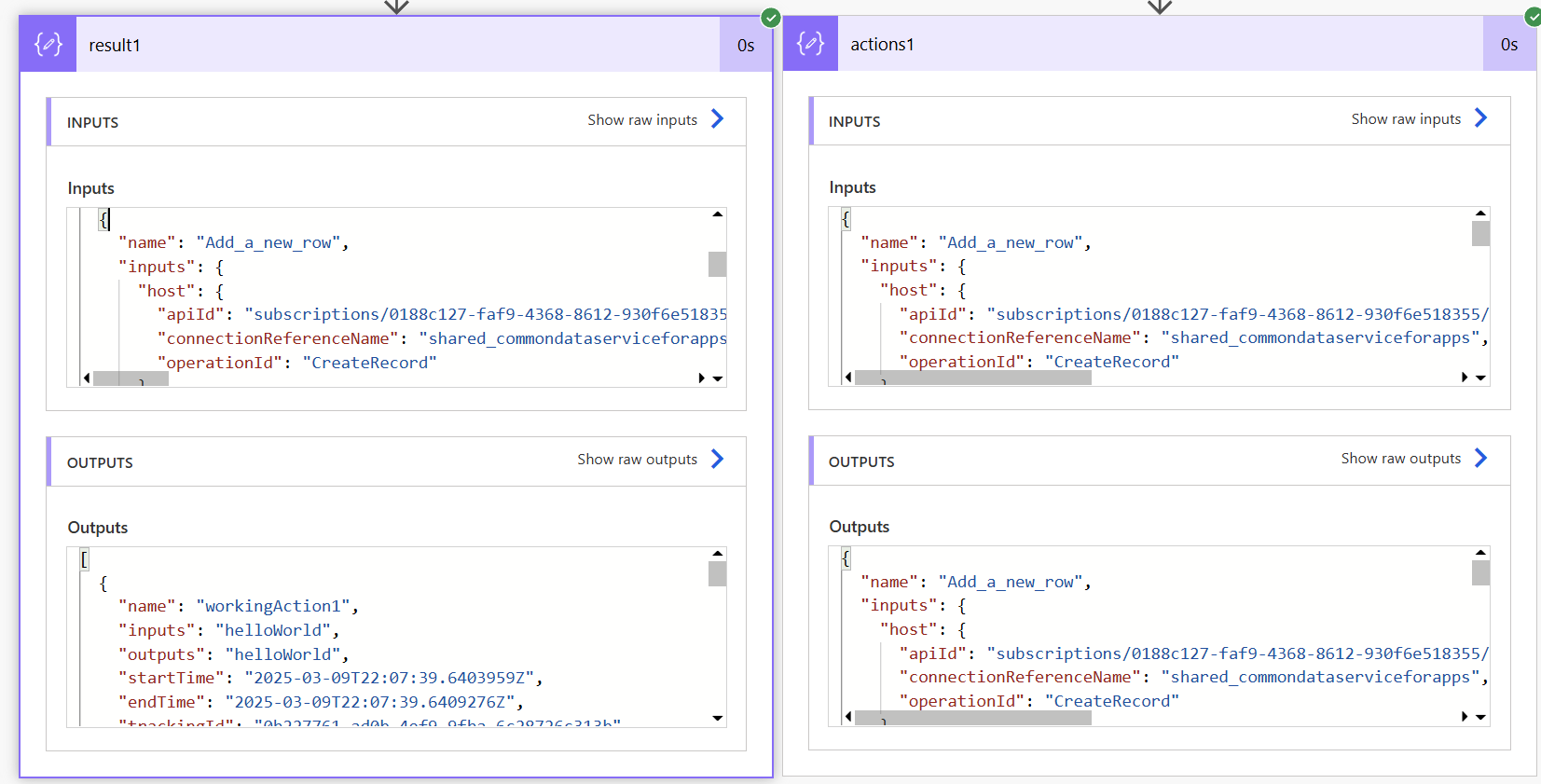Show raw inputs of the actions1 action
1541x784 pixels.
tap(1419, 118)
